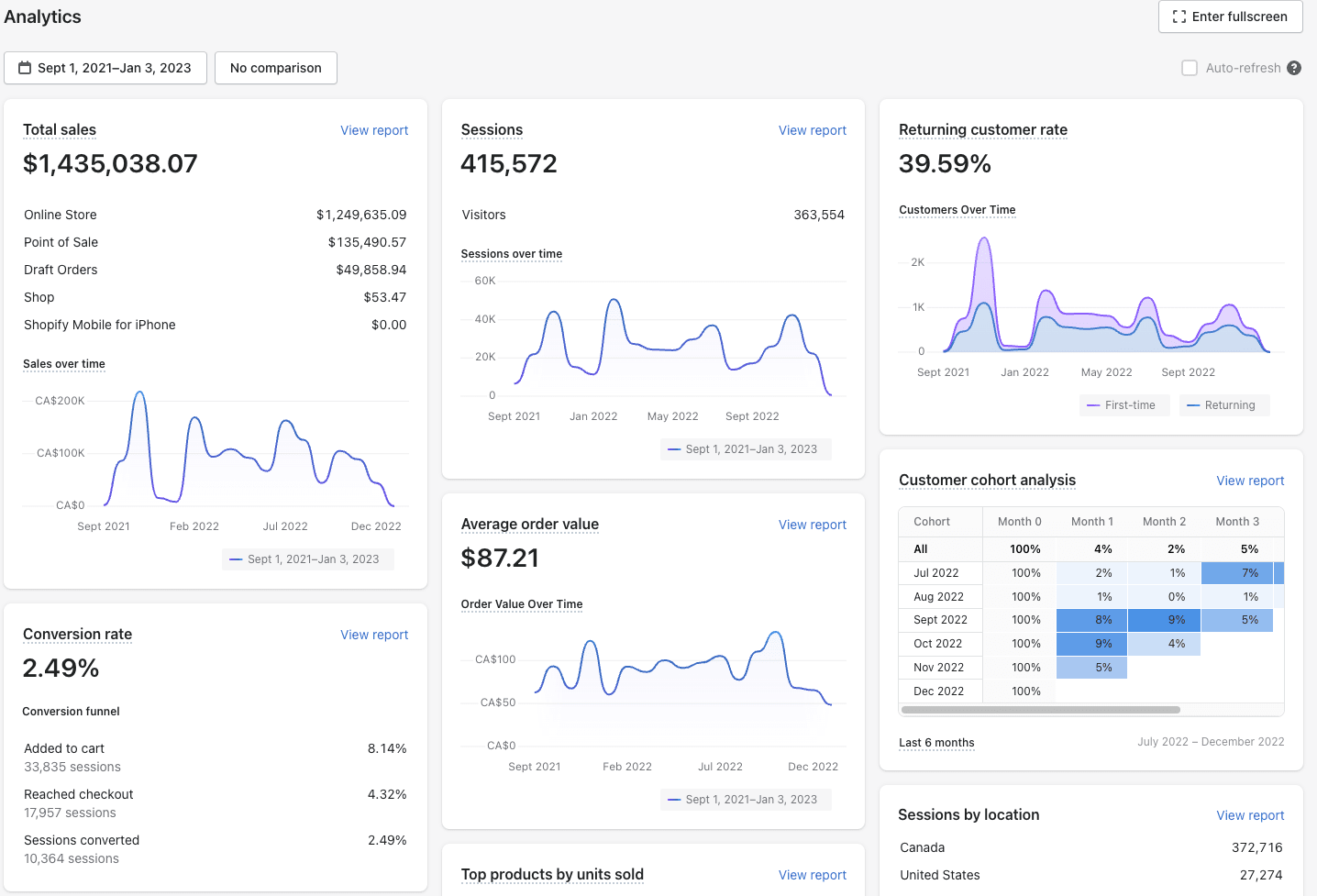Open View report for Total sales

tap(374, 130)
